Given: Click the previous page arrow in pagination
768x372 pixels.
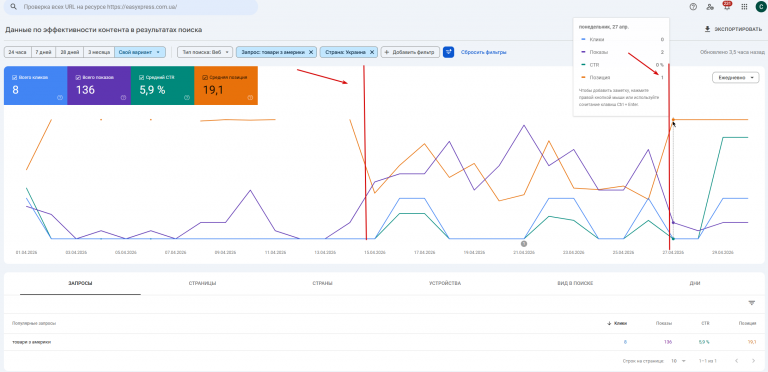Looking at the screenshot, I should pos(736,361).
